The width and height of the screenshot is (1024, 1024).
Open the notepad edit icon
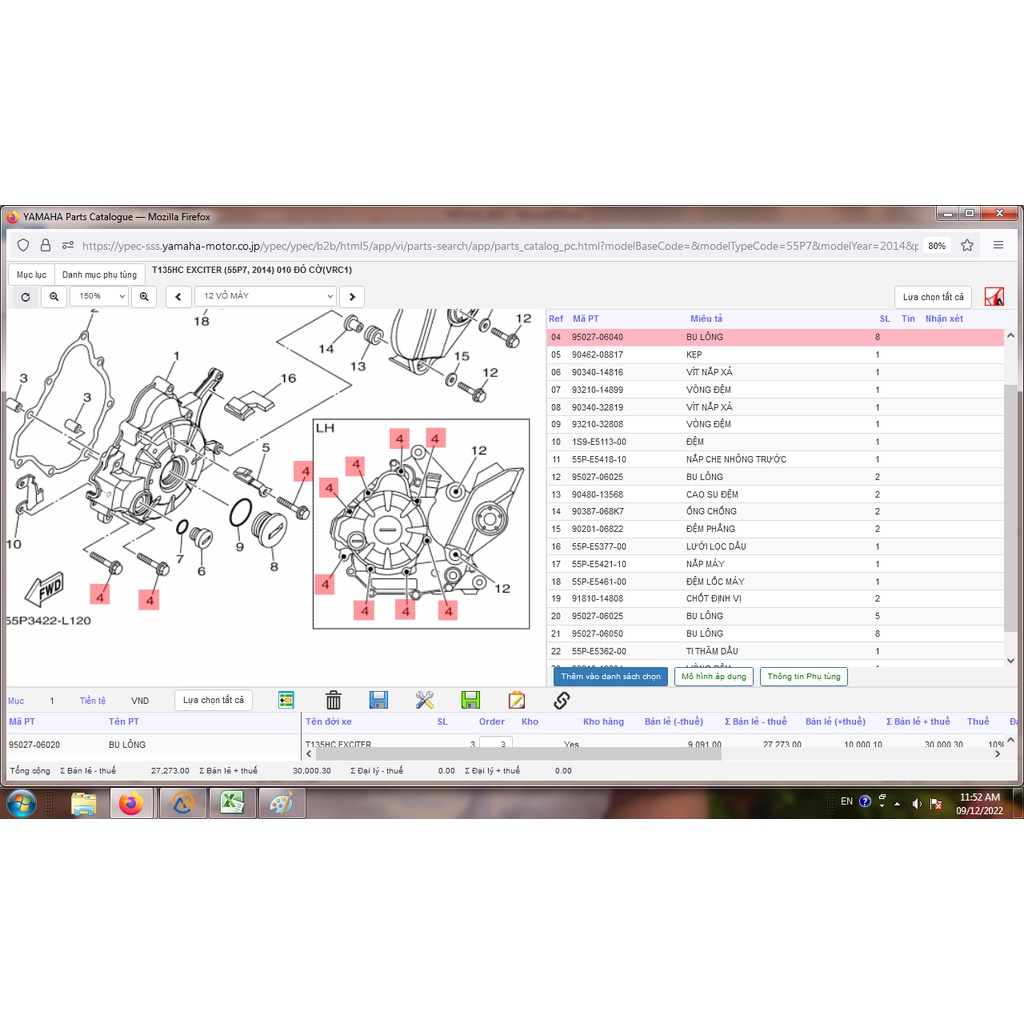[x=516, y=700]
